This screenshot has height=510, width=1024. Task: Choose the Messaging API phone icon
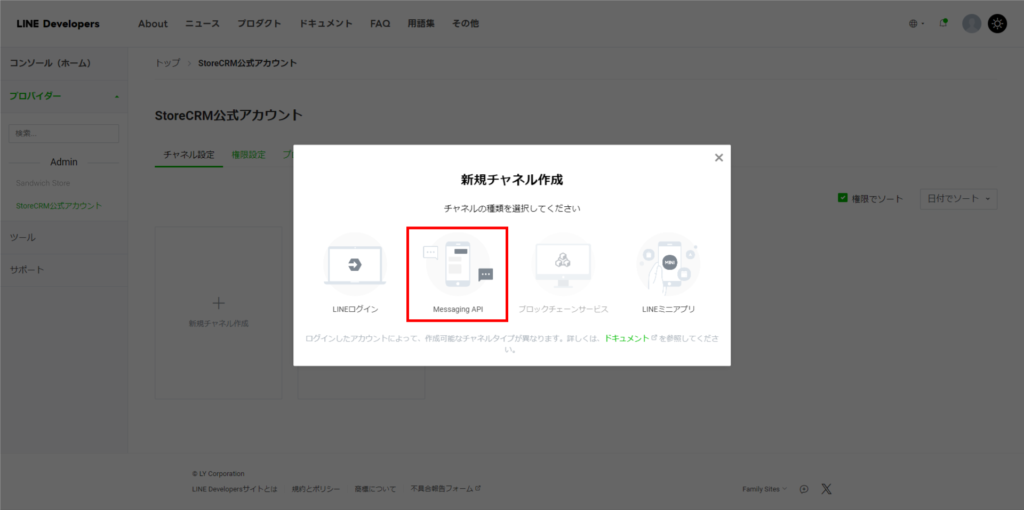(x=458, y=264)
